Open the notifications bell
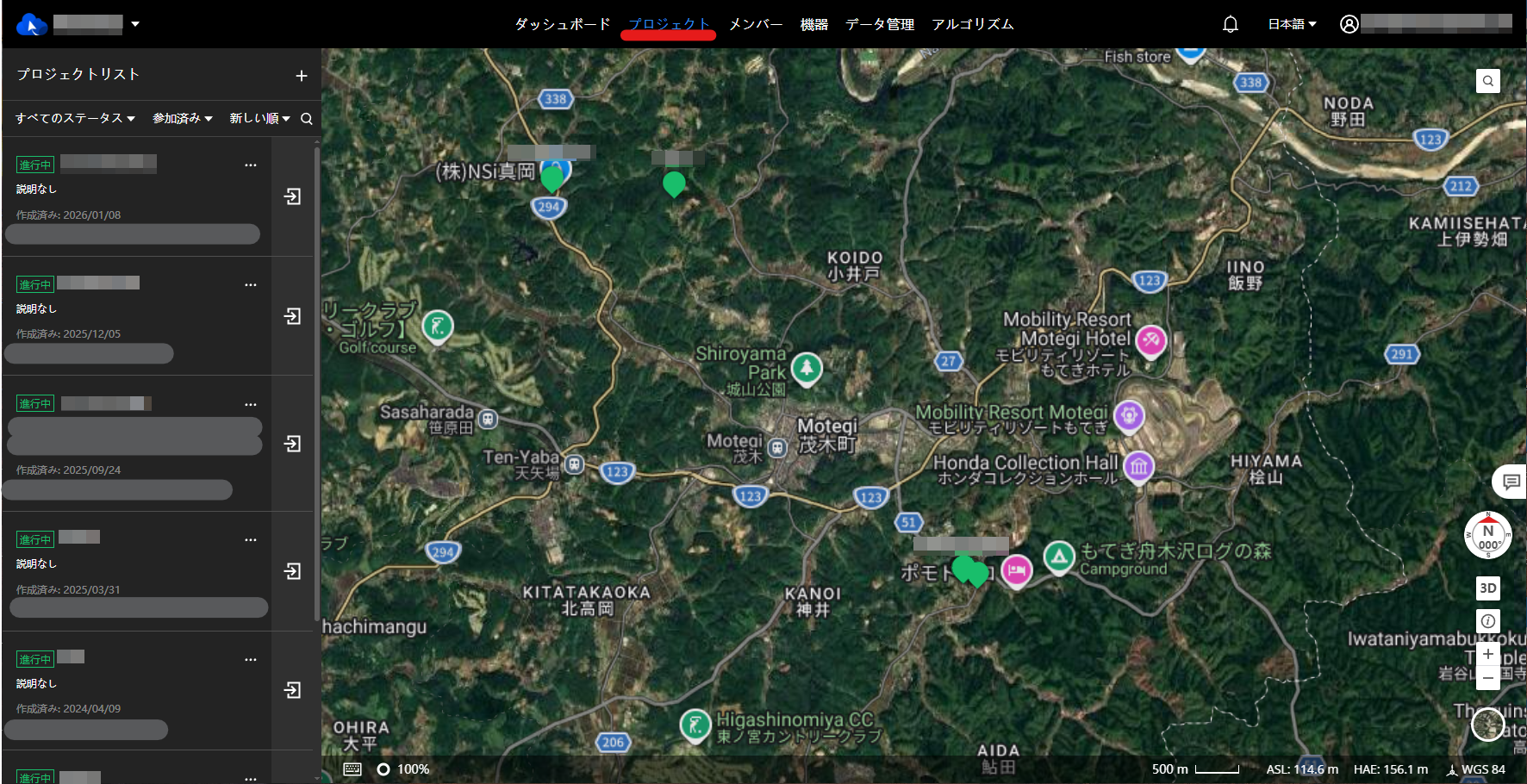The image size is (1527, 784). [1230, 24]
